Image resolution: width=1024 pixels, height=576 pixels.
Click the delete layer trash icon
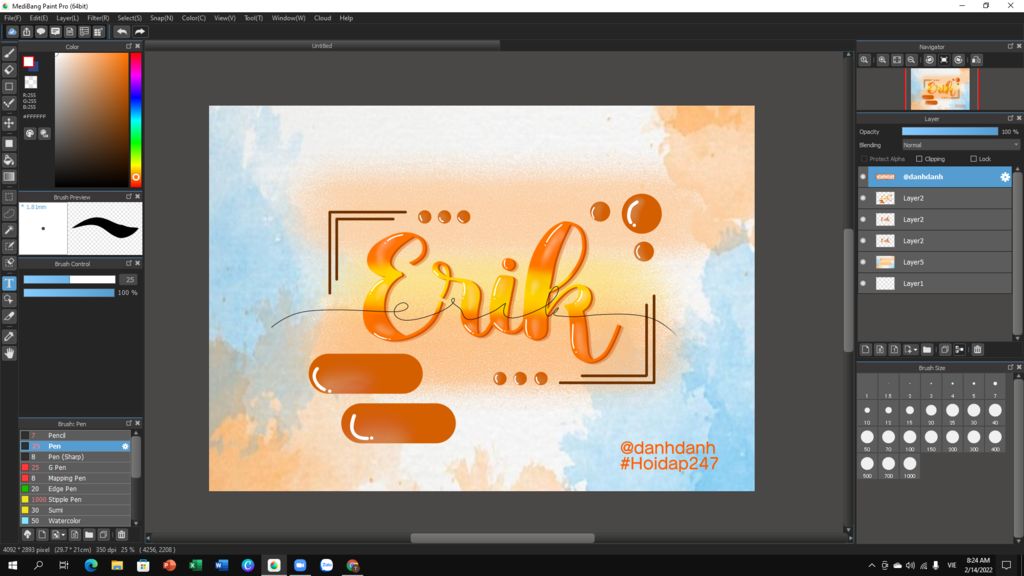point(978,350)
